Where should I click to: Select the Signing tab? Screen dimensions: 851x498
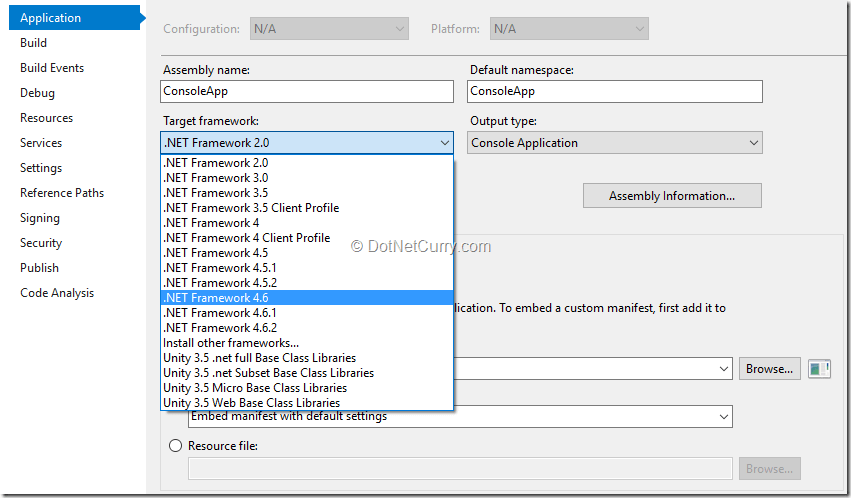[40, 218]
